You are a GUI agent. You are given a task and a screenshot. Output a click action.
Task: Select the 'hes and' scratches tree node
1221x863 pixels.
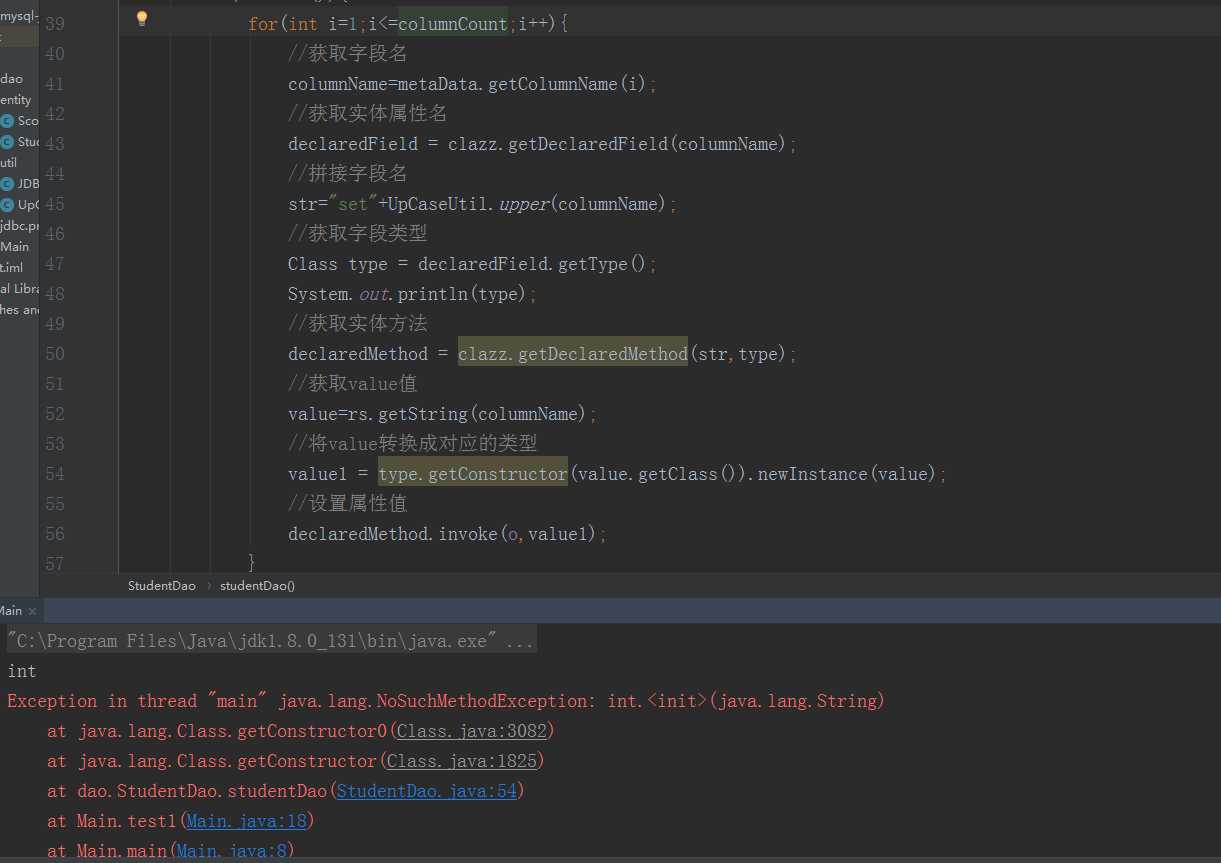(x=19, y=310)
